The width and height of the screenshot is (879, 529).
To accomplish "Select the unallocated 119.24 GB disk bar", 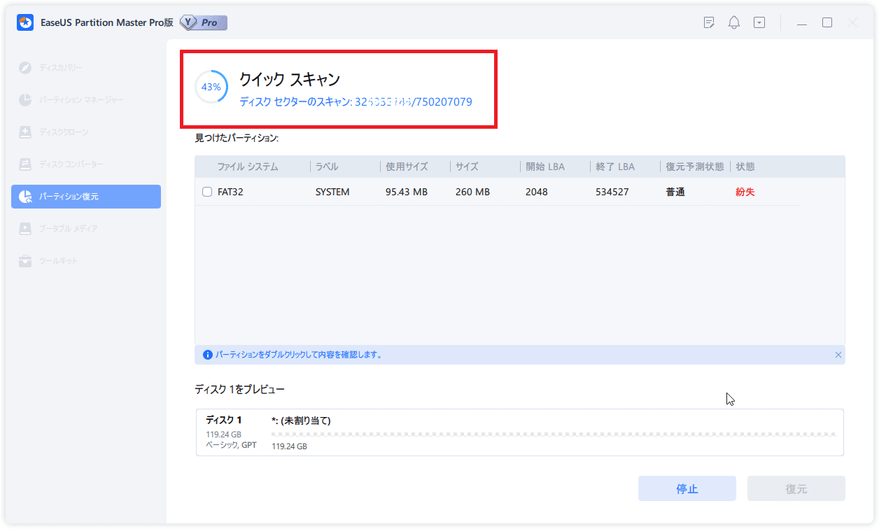I will click(553, 433).
